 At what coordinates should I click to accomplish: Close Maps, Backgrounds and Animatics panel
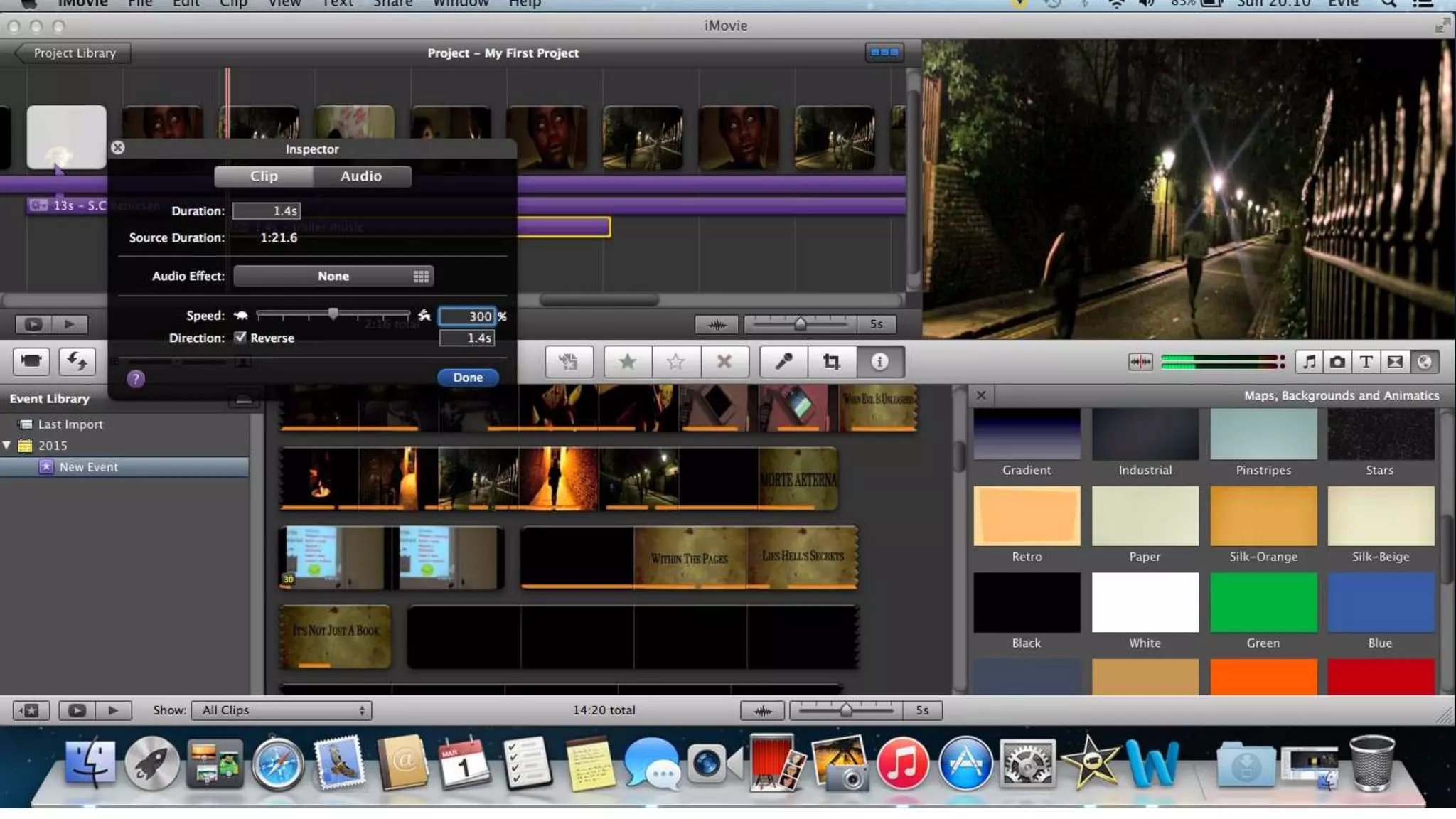[981, 395]
